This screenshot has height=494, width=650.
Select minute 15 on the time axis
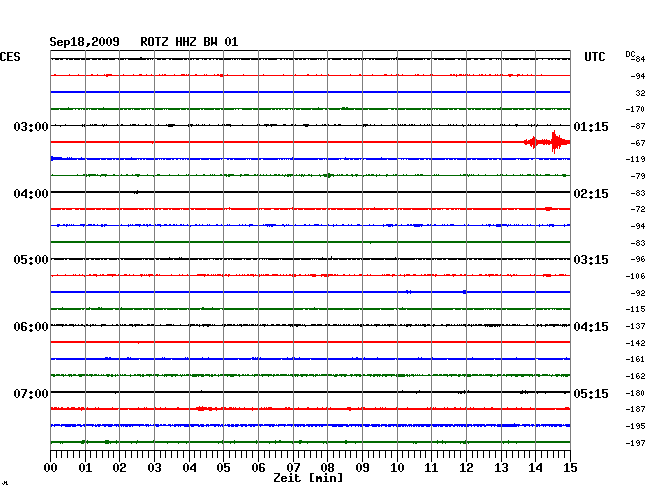point(570,467)
